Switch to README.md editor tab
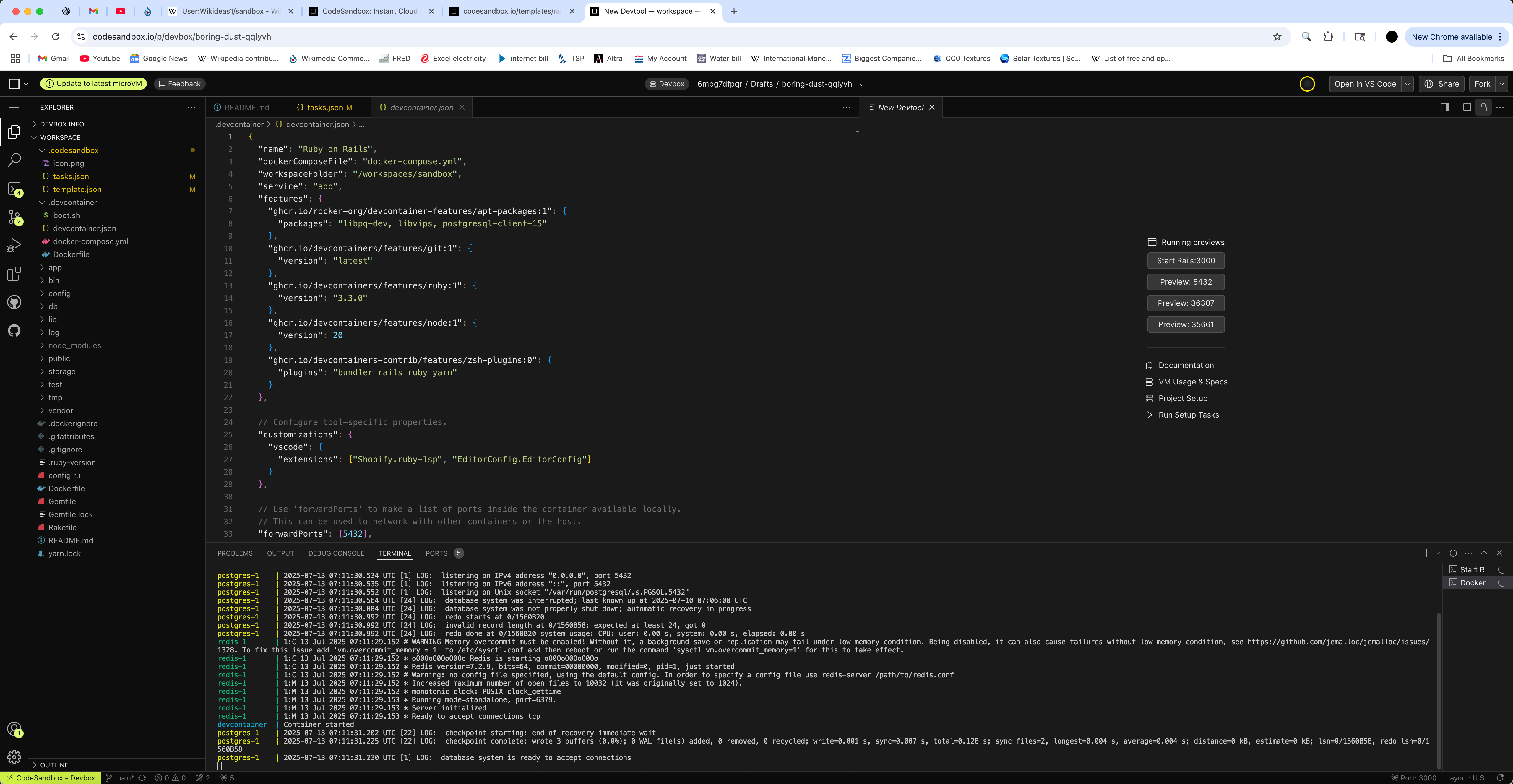Viewport: 1513px width, 784px height. tap(246, 108)
